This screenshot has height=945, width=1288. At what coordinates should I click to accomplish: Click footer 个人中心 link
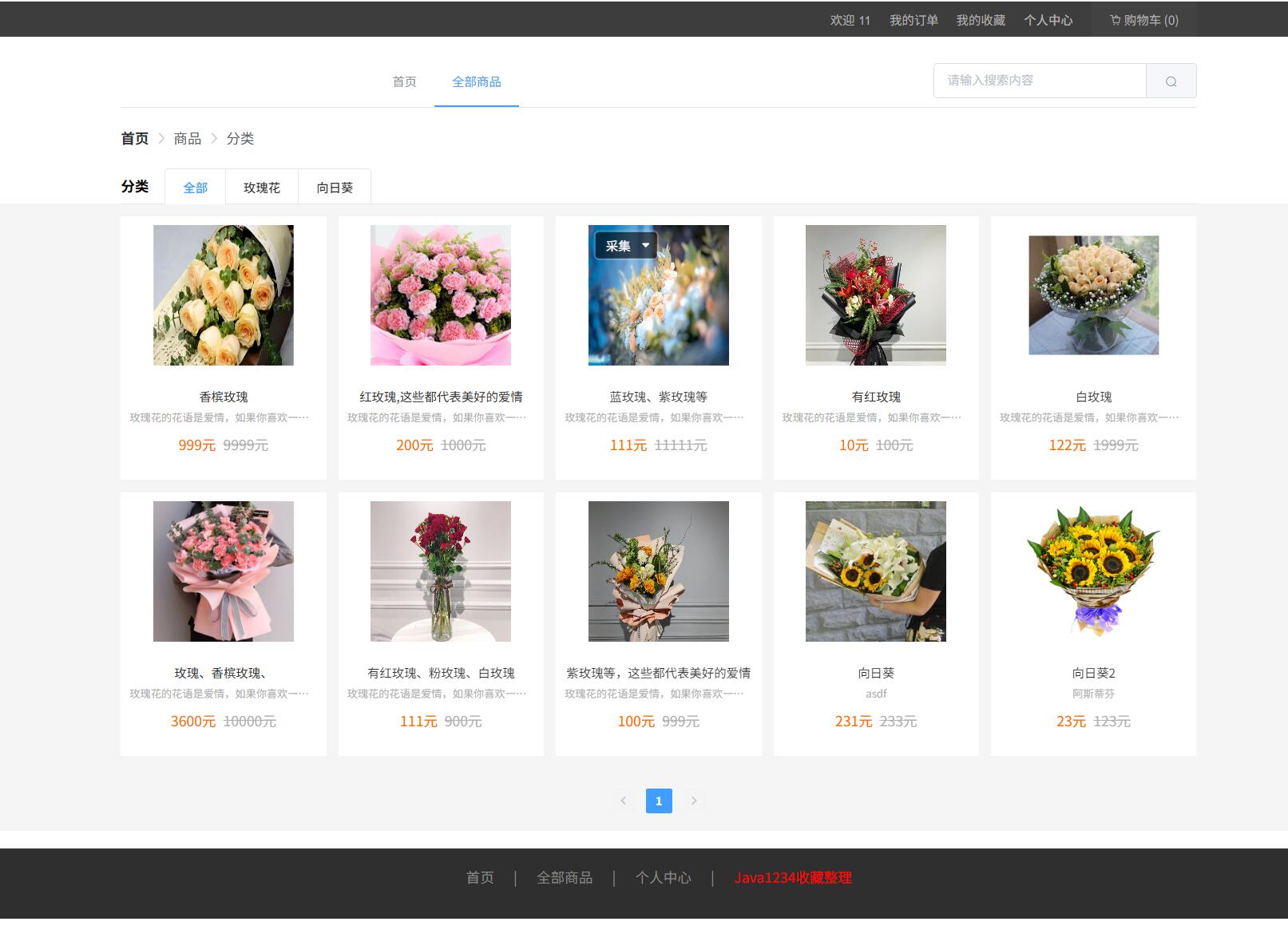tap(663, 878)
